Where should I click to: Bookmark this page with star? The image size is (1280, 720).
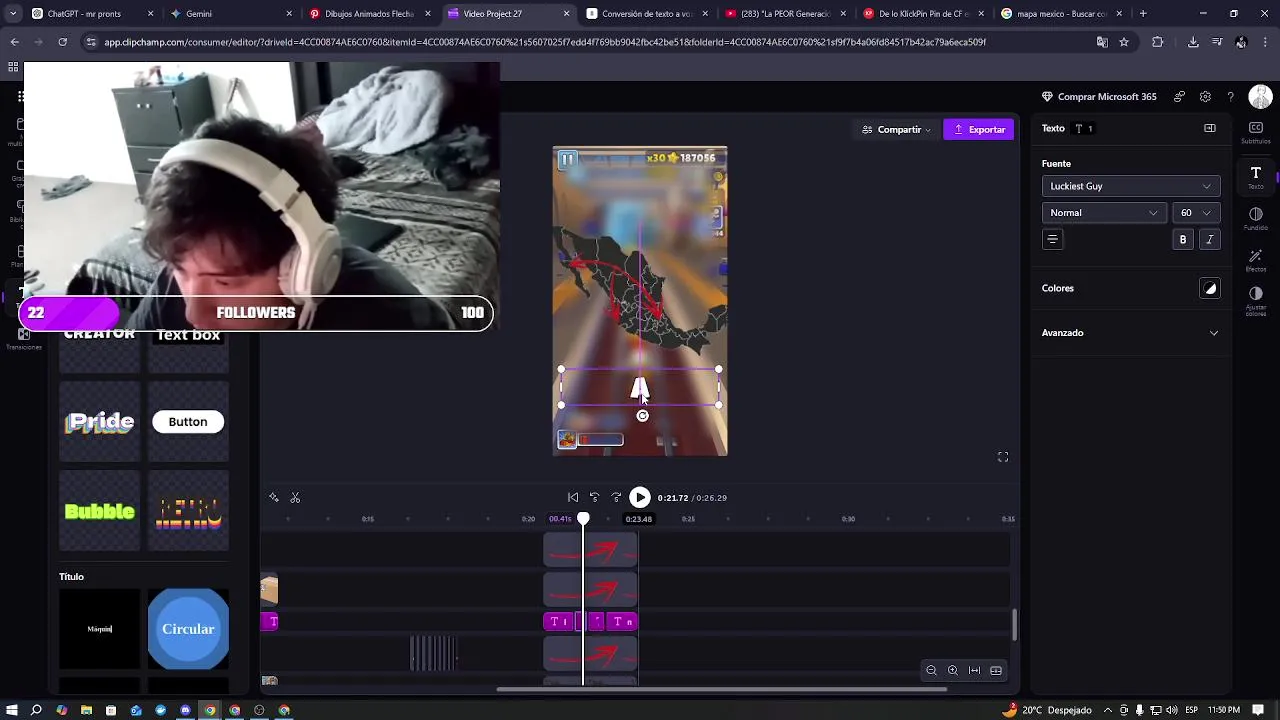click(1124, 42)
